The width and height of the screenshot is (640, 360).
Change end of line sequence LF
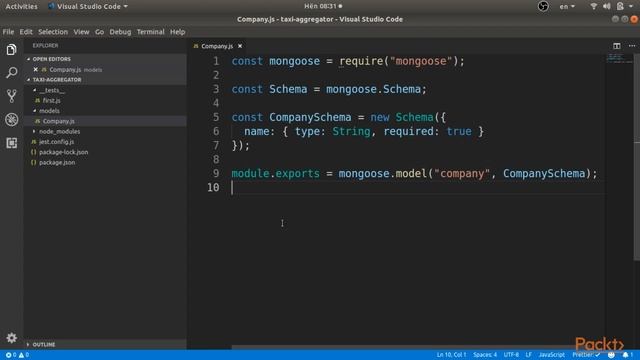529,355
